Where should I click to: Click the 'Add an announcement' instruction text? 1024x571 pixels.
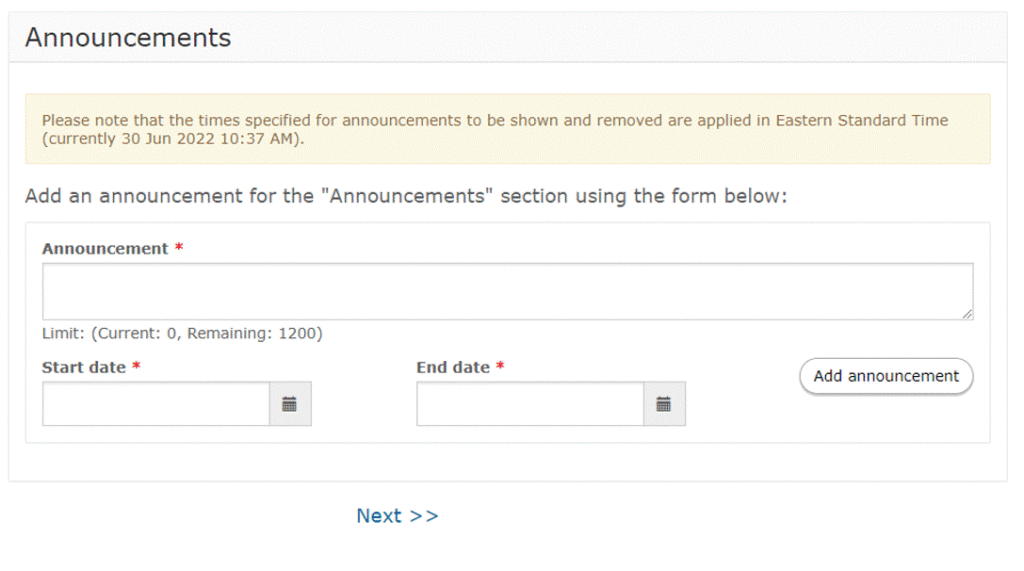click(x=406, y=196)
